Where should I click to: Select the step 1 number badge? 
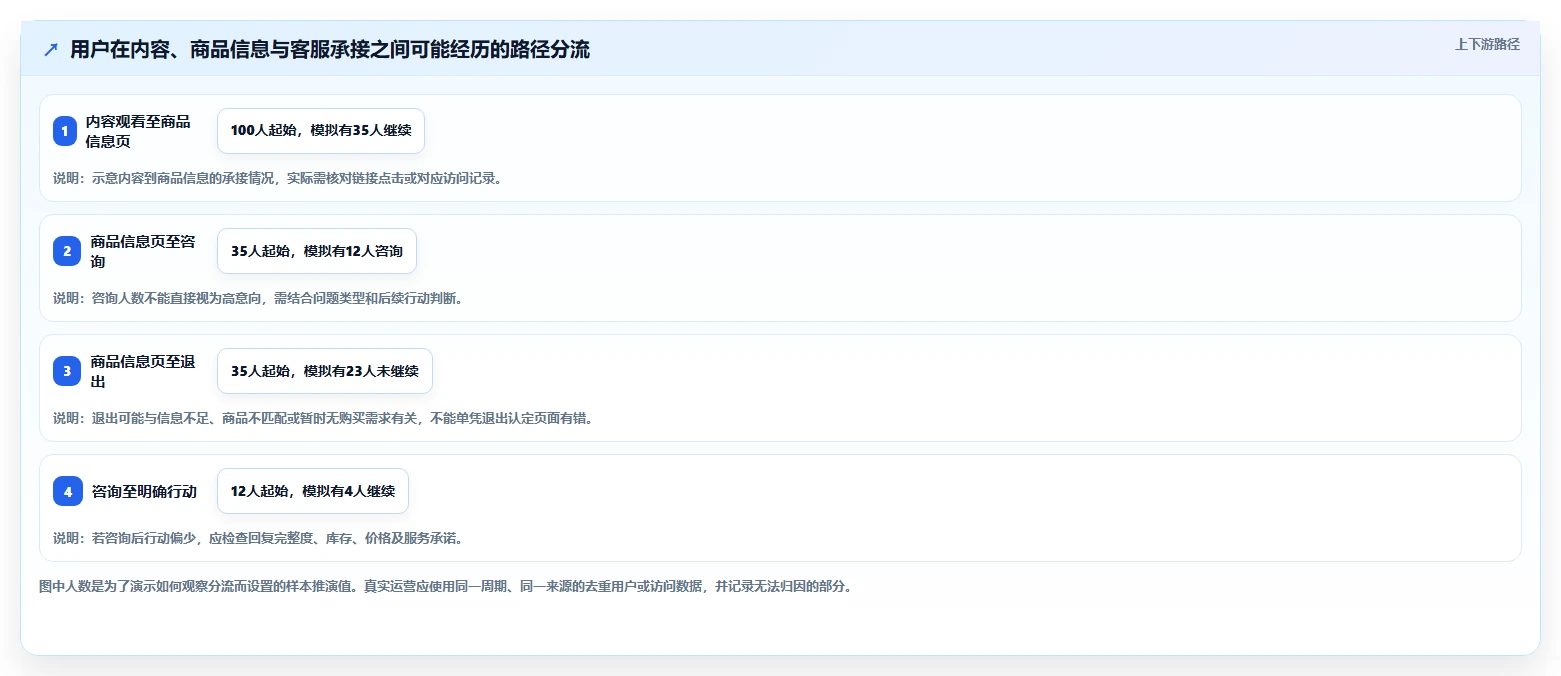[65, 131]
